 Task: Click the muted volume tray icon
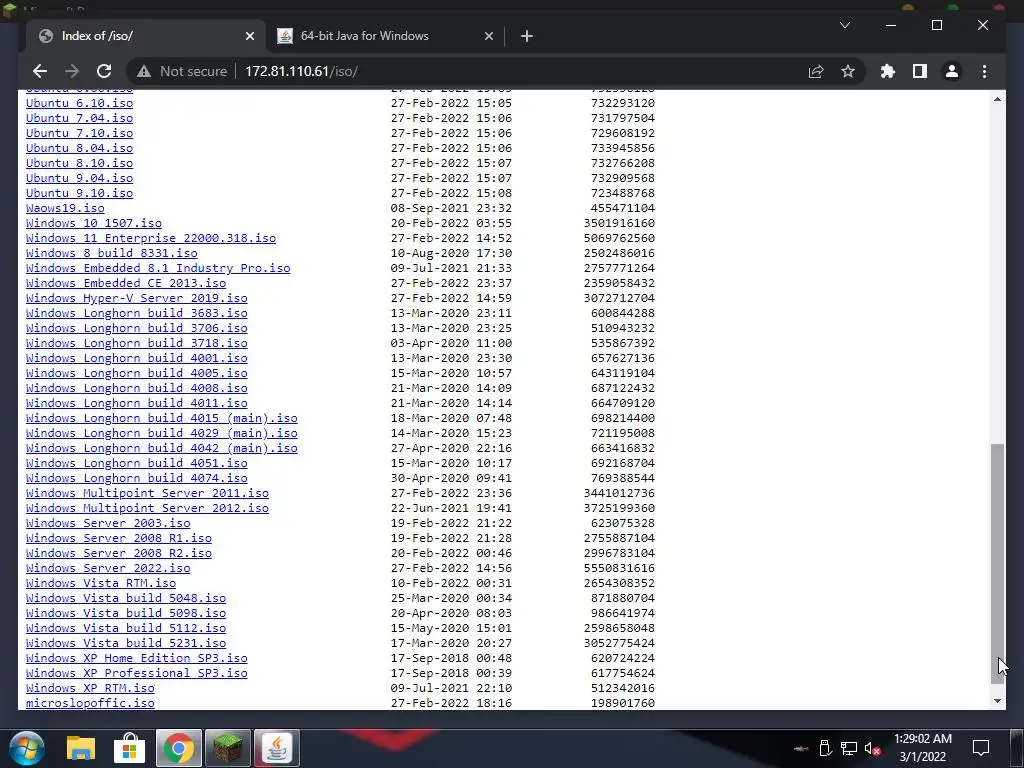(872, 748)
